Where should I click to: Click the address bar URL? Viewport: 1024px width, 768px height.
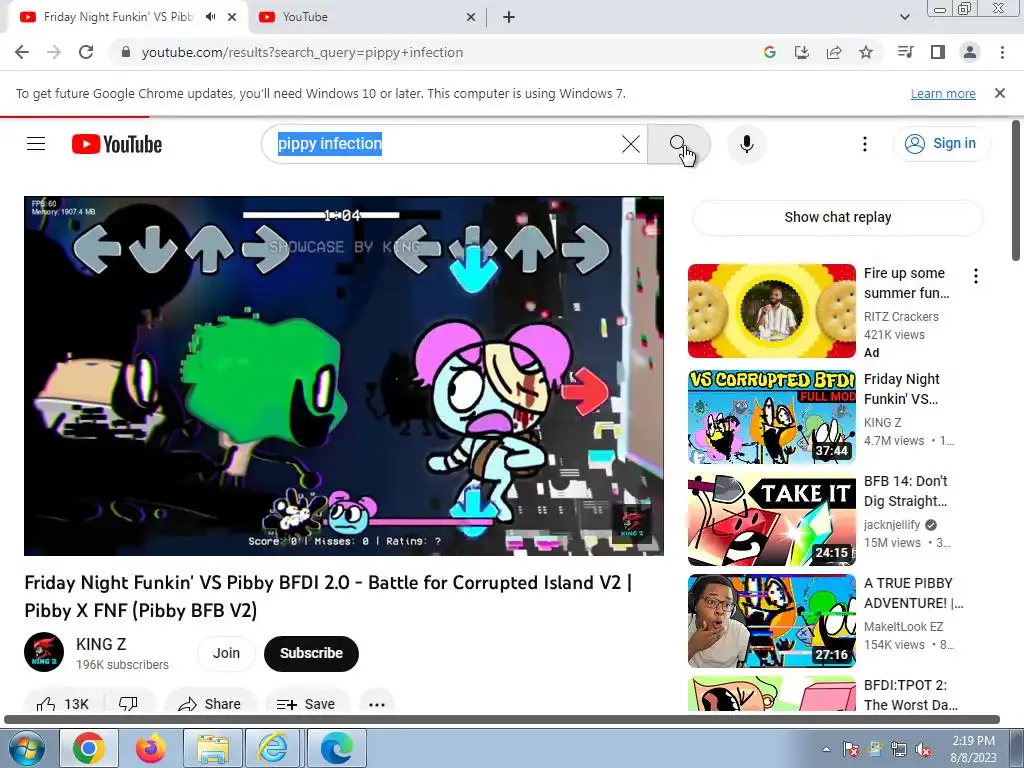(x=302, y=52)
